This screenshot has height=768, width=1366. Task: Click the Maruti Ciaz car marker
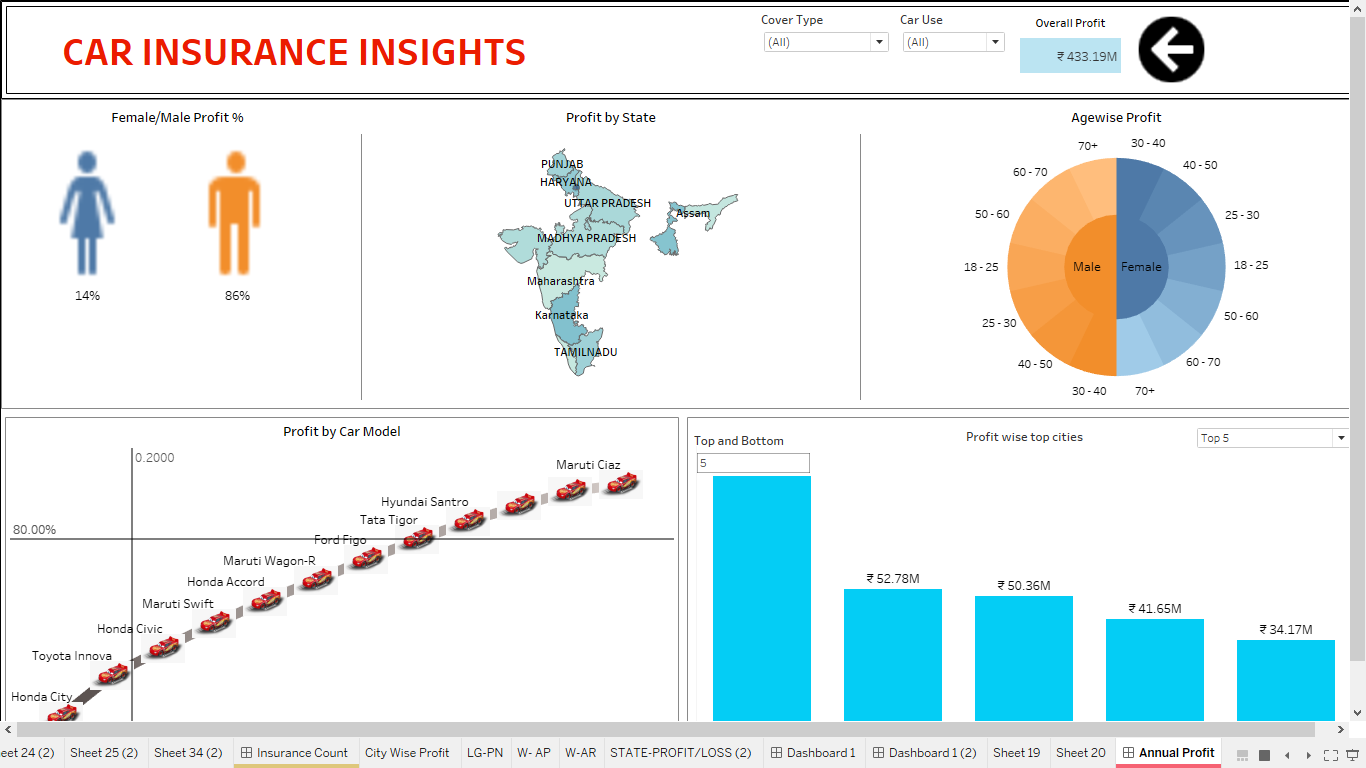(x=622, y=484)
